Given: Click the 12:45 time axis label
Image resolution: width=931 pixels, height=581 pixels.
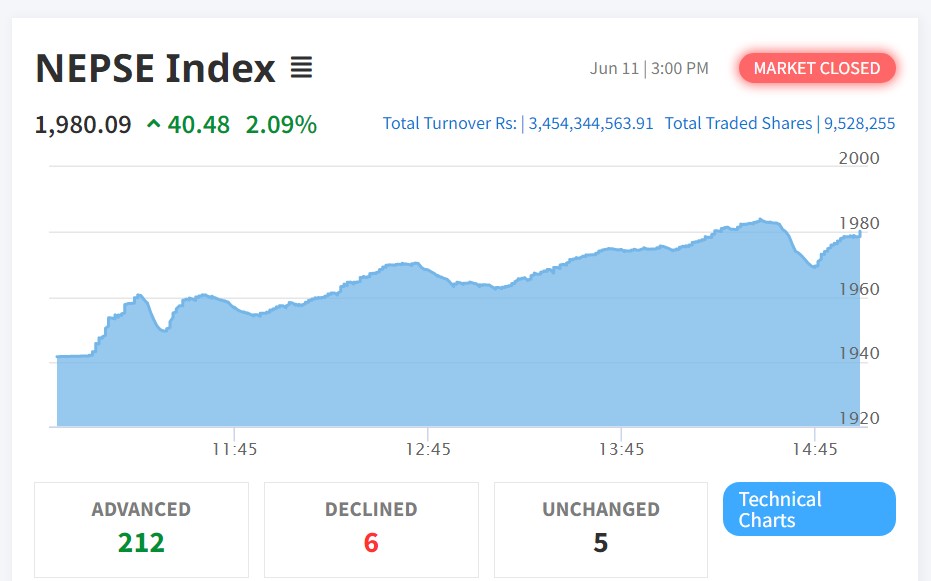Looking at the screenshot, I should (428, 449).
